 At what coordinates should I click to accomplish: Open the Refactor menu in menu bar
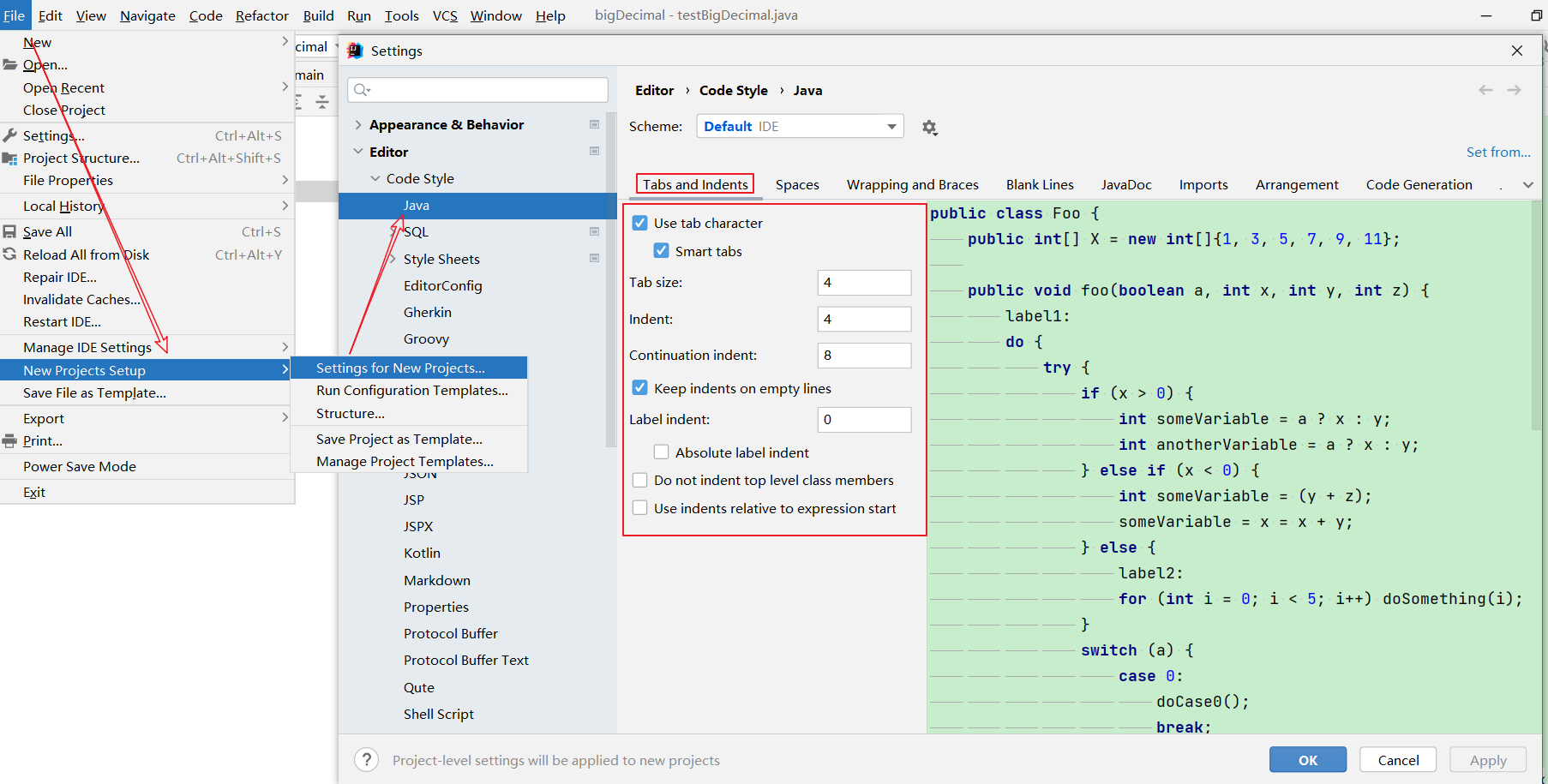tap(262, 15)
